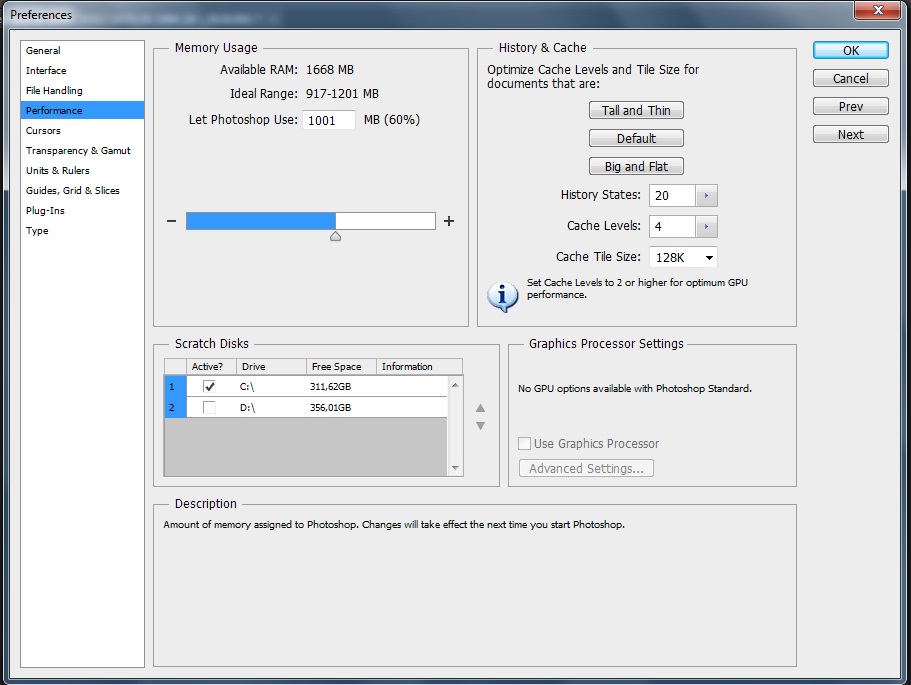Move scratch disk up with arrow icon

pyautogui.click(x=480, y=408)
